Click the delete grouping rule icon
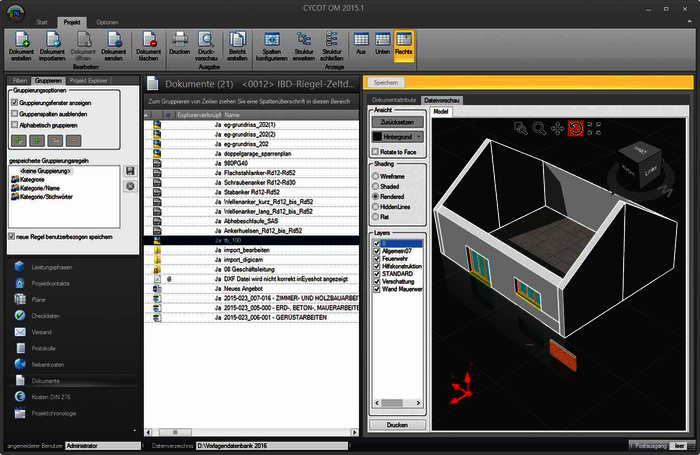Screen dimensions: 700x455 [130, 186]
